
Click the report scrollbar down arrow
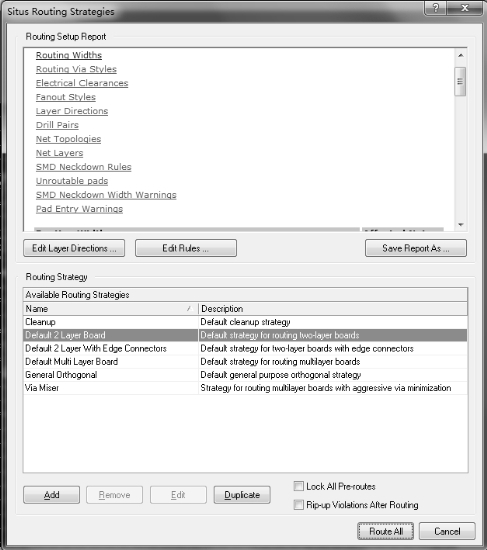click(460, 224)
